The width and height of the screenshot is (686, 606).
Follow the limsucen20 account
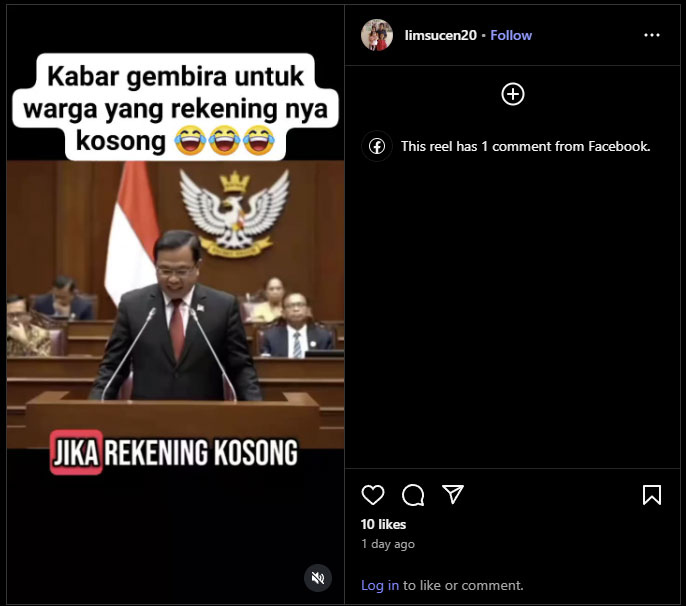point(511,35)
